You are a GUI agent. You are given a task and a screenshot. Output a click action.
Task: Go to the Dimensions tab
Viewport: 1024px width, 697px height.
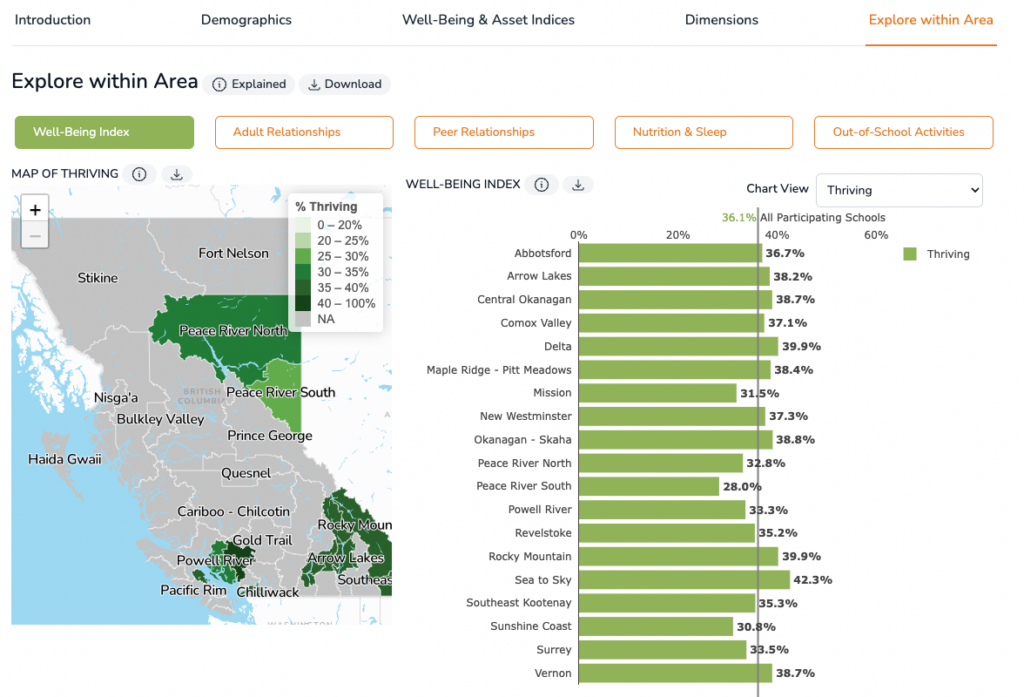pyautogui.click(x=722, y=20)
